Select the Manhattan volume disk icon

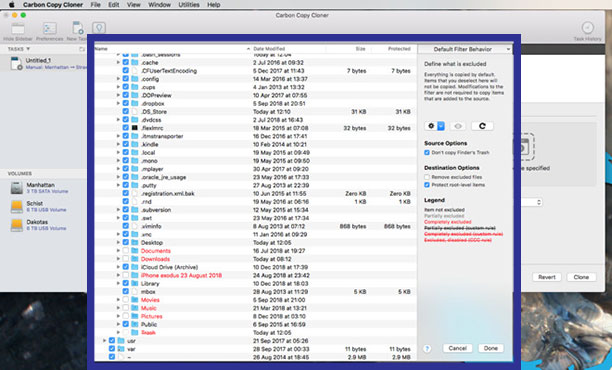point(17,188)
